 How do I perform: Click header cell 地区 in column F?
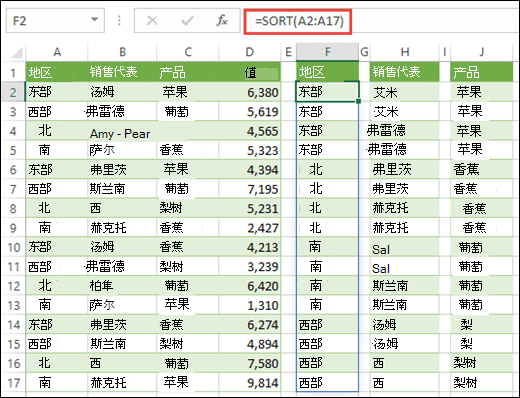click(328, 71)
